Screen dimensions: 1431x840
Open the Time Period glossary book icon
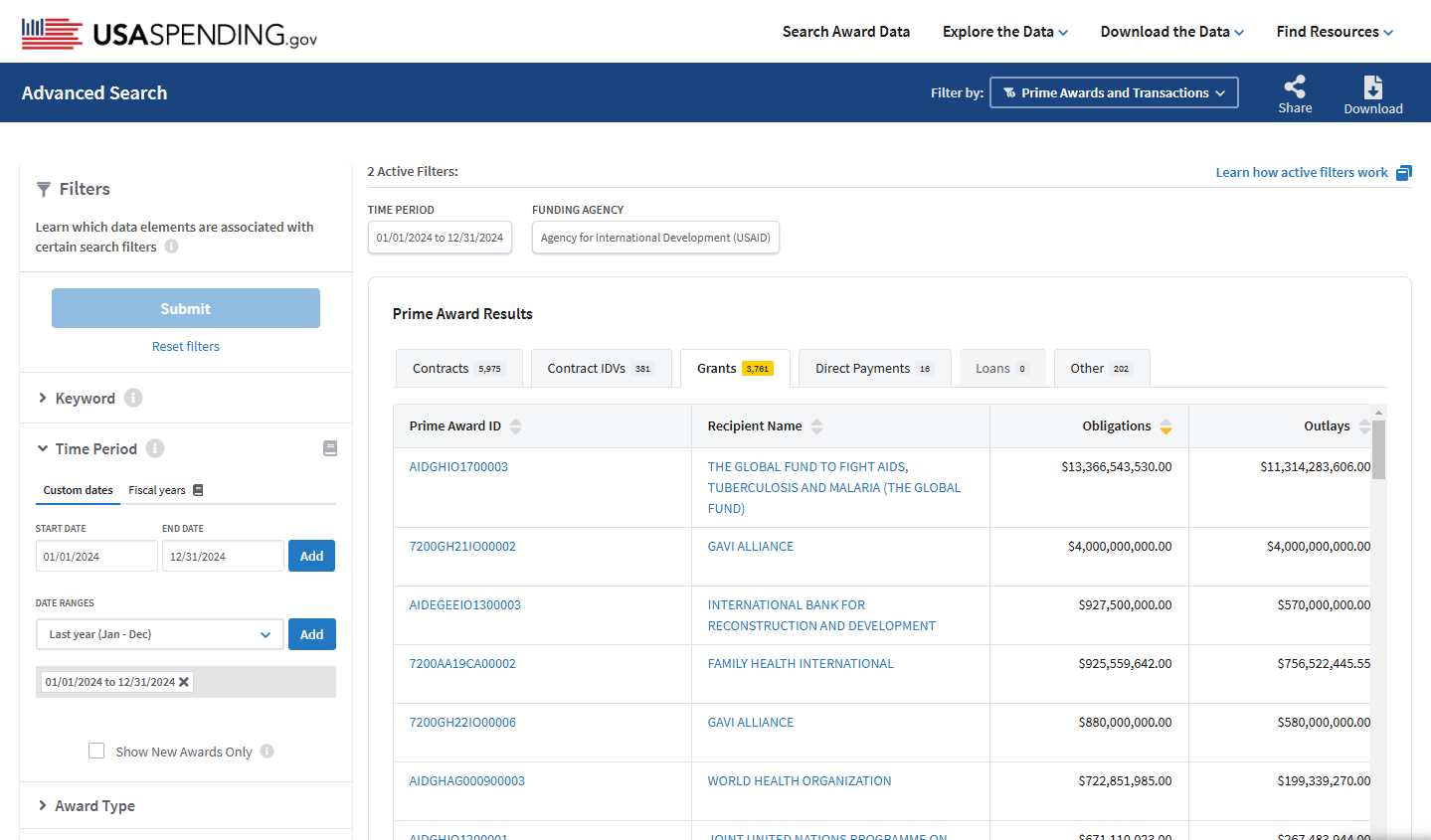(330, 448)
